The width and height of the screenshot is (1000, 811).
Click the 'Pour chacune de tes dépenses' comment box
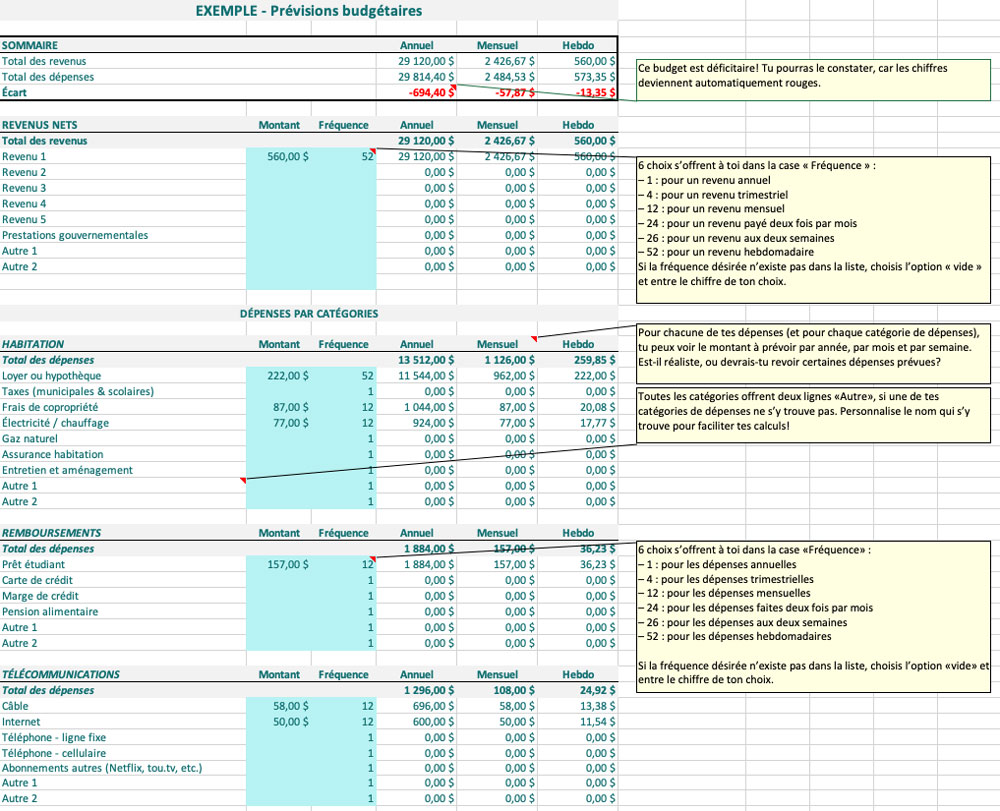[x=813, y=353]
